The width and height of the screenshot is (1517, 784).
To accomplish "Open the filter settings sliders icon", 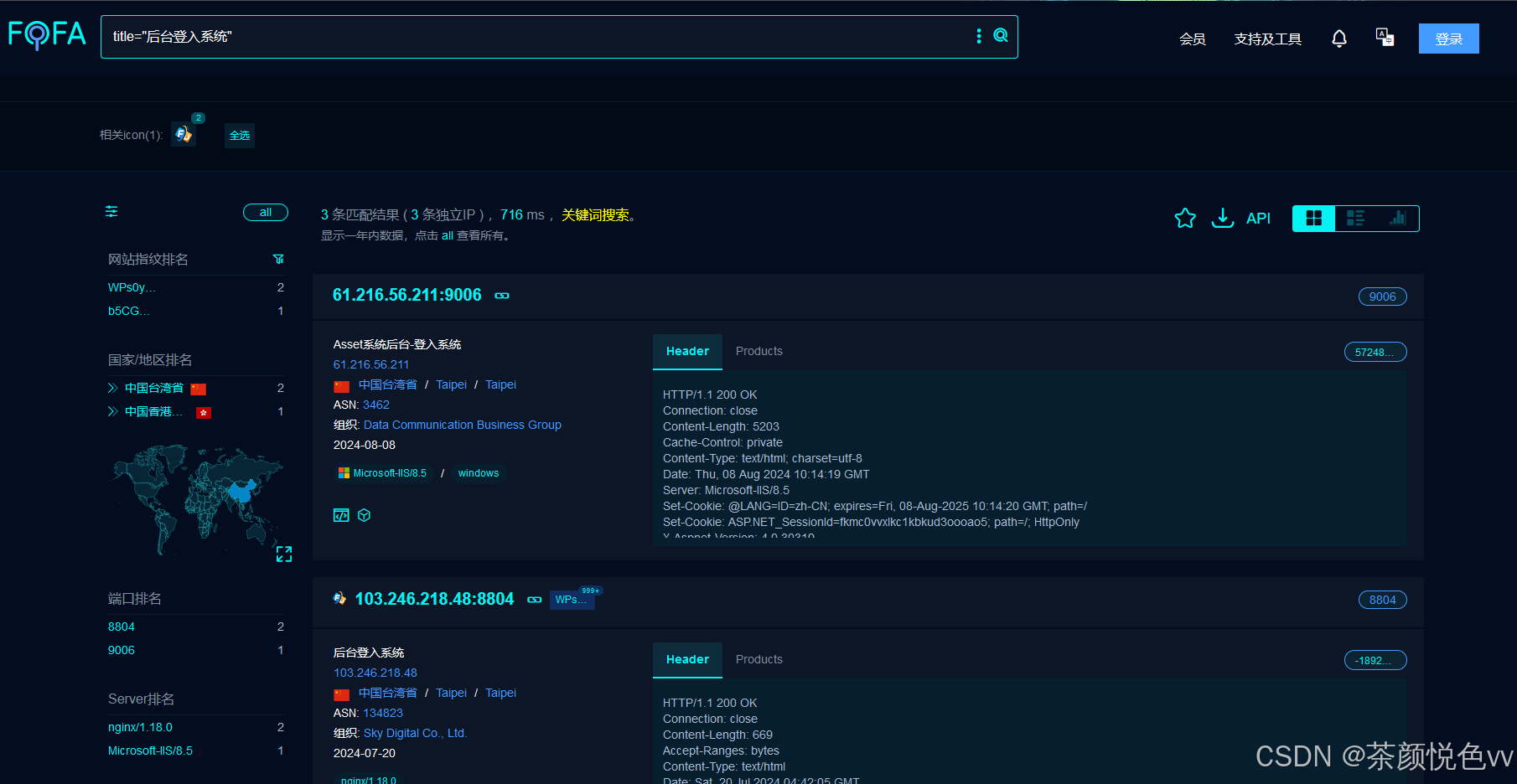I will pyautogui.click(x=111, y=211).
